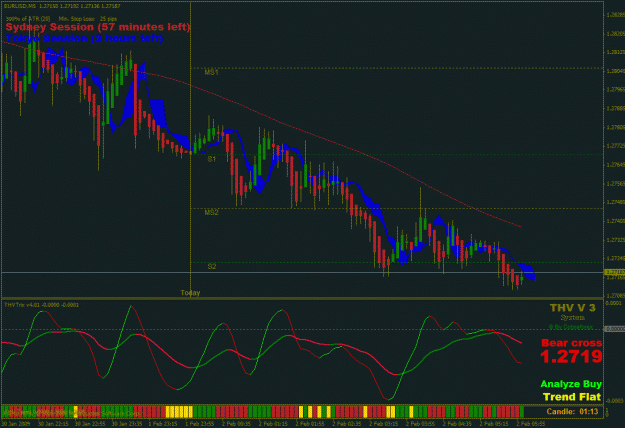Click the highlighted current price tag on axis

click(614, 272)
